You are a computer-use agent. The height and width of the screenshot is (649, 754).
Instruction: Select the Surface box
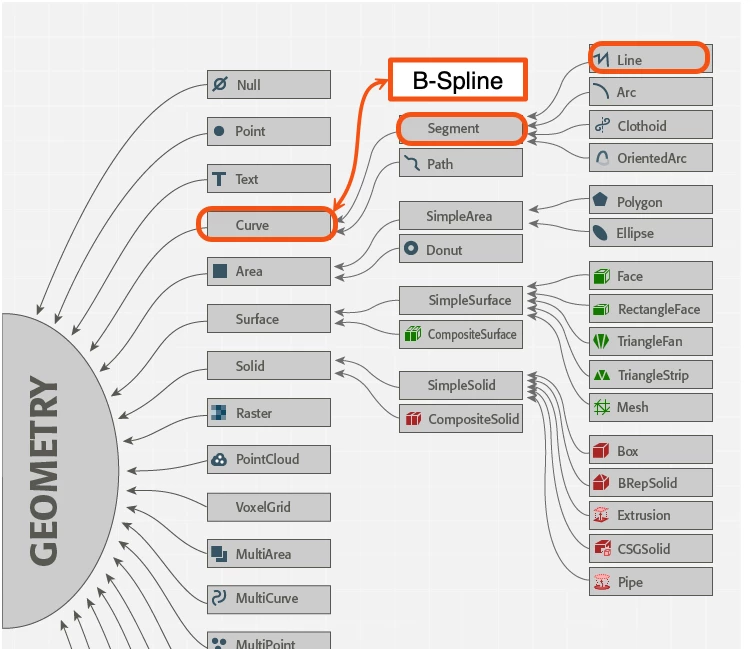269,318
